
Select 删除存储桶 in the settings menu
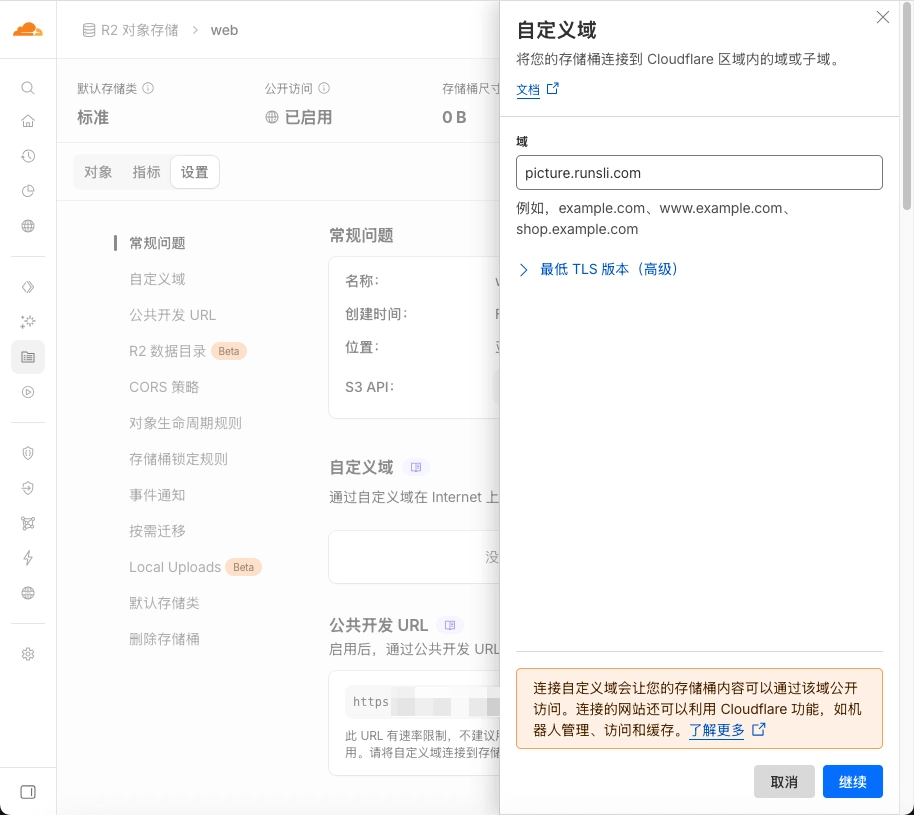[x=164, y=639]
